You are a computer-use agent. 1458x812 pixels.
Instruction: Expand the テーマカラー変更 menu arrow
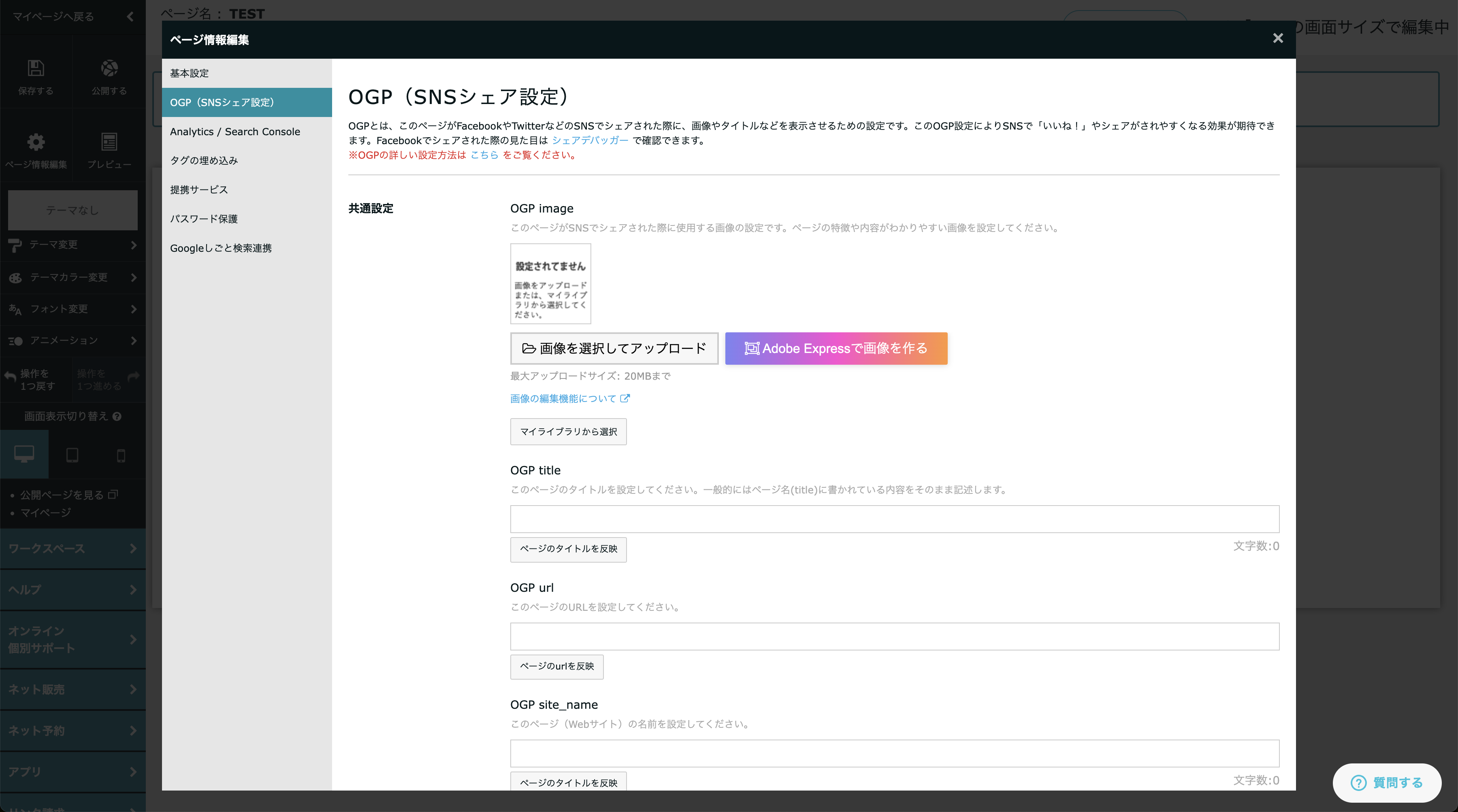(x=134, y=277)
